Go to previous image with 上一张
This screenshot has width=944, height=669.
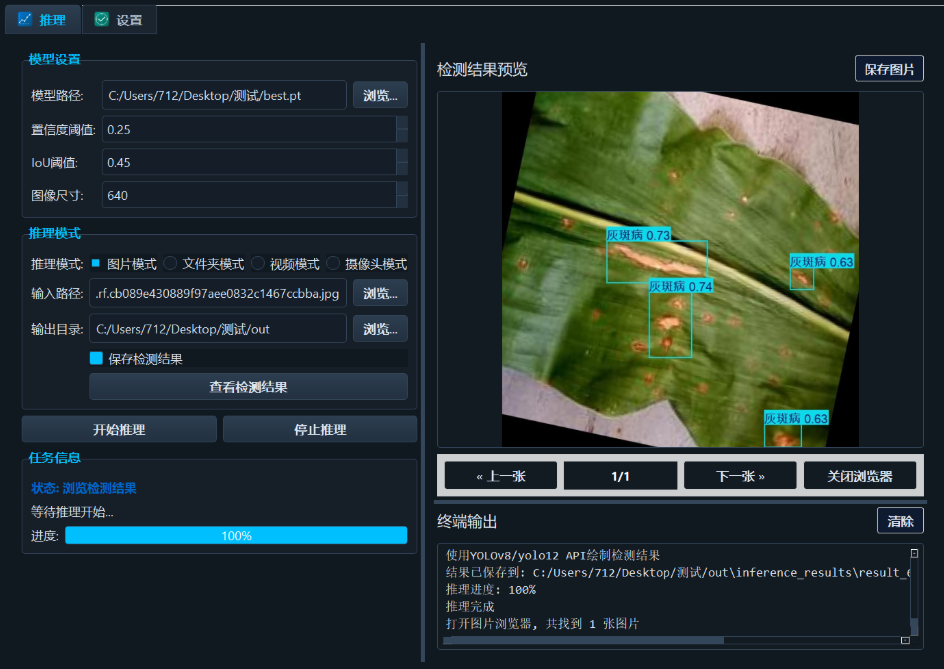pyautogui.click(x=500, y=475)
